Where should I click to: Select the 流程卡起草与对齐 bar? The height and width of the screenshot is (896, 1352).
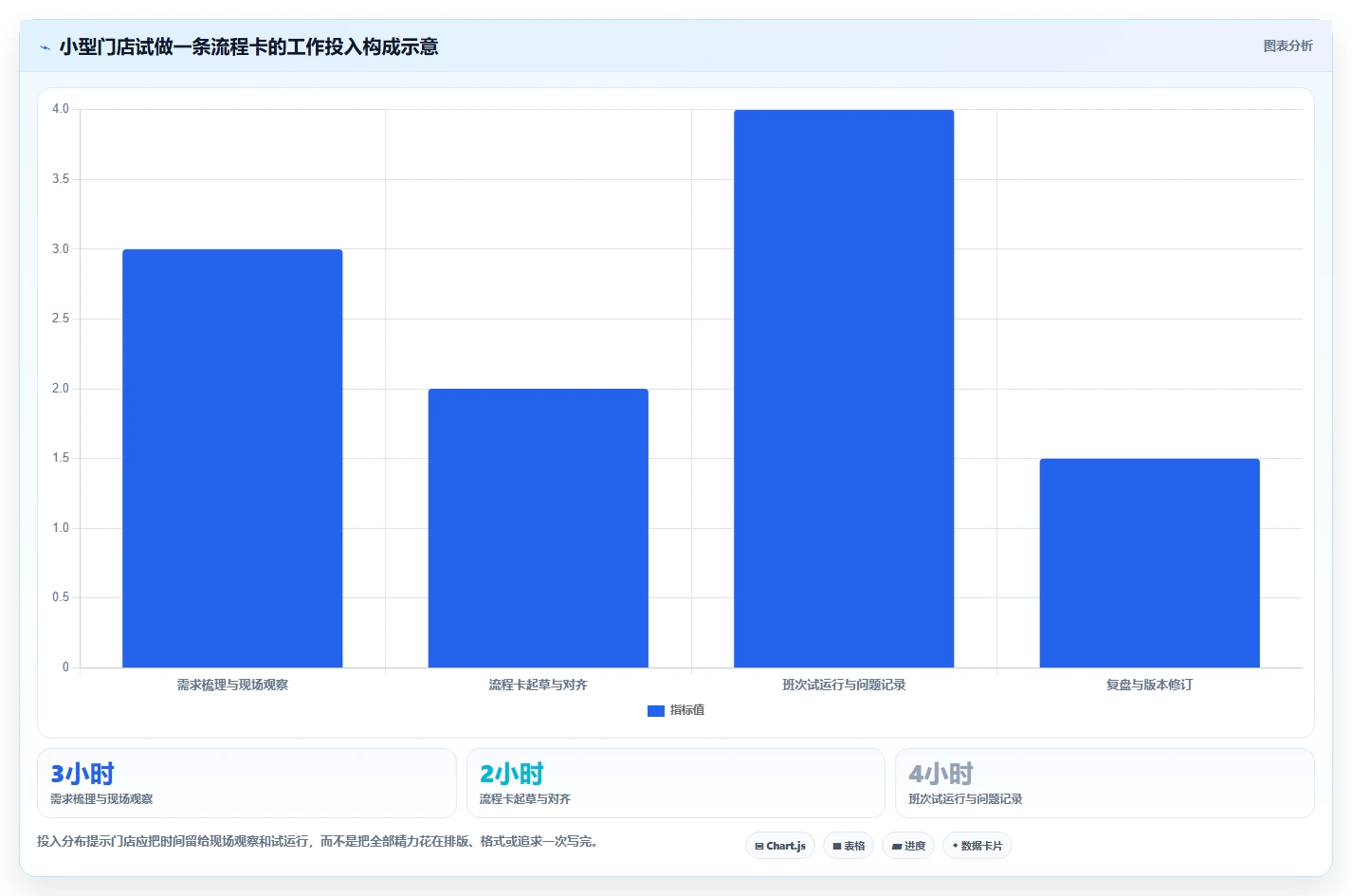pos(539,528)
